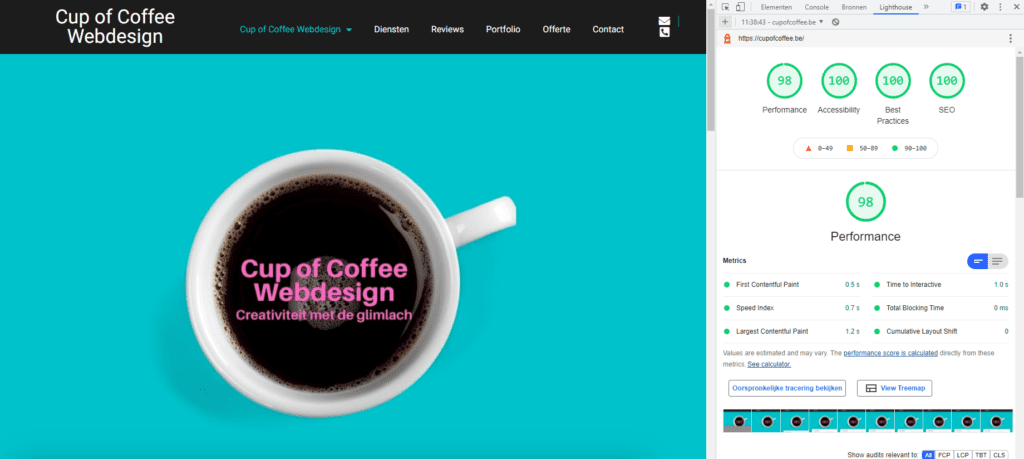Click the Largest Contentful Paint metric
This screenshot has width=1024, height=459.
tap(791, 331)
